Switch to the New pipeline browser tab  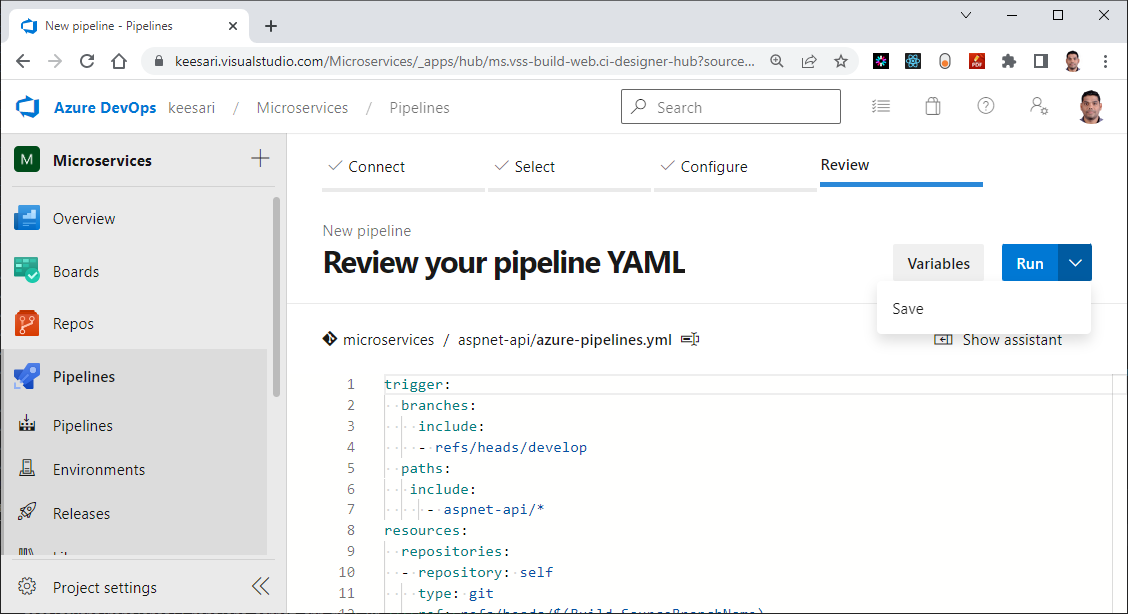tap(129, 26)
